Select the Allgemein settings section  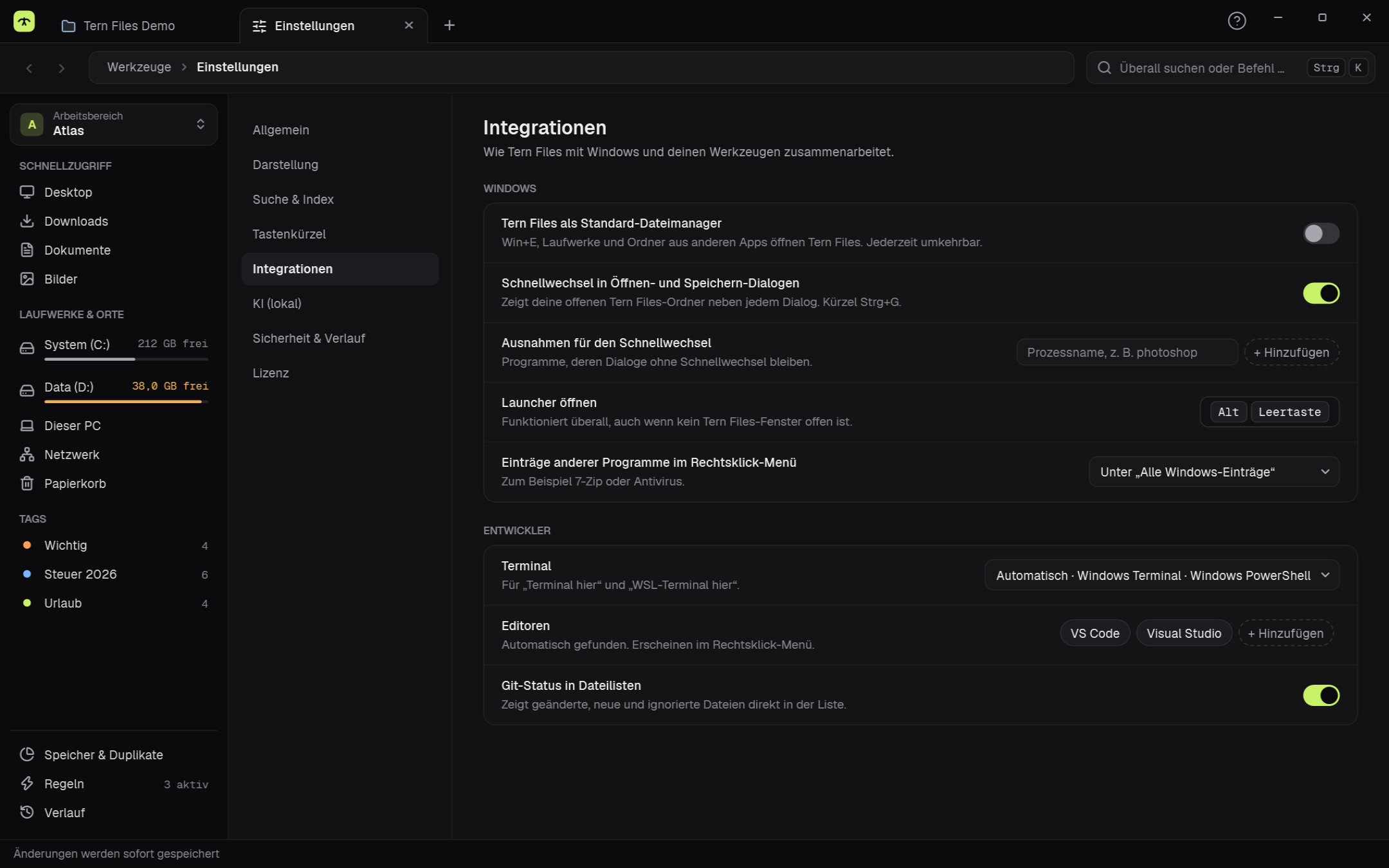click(x=340, y=130)
